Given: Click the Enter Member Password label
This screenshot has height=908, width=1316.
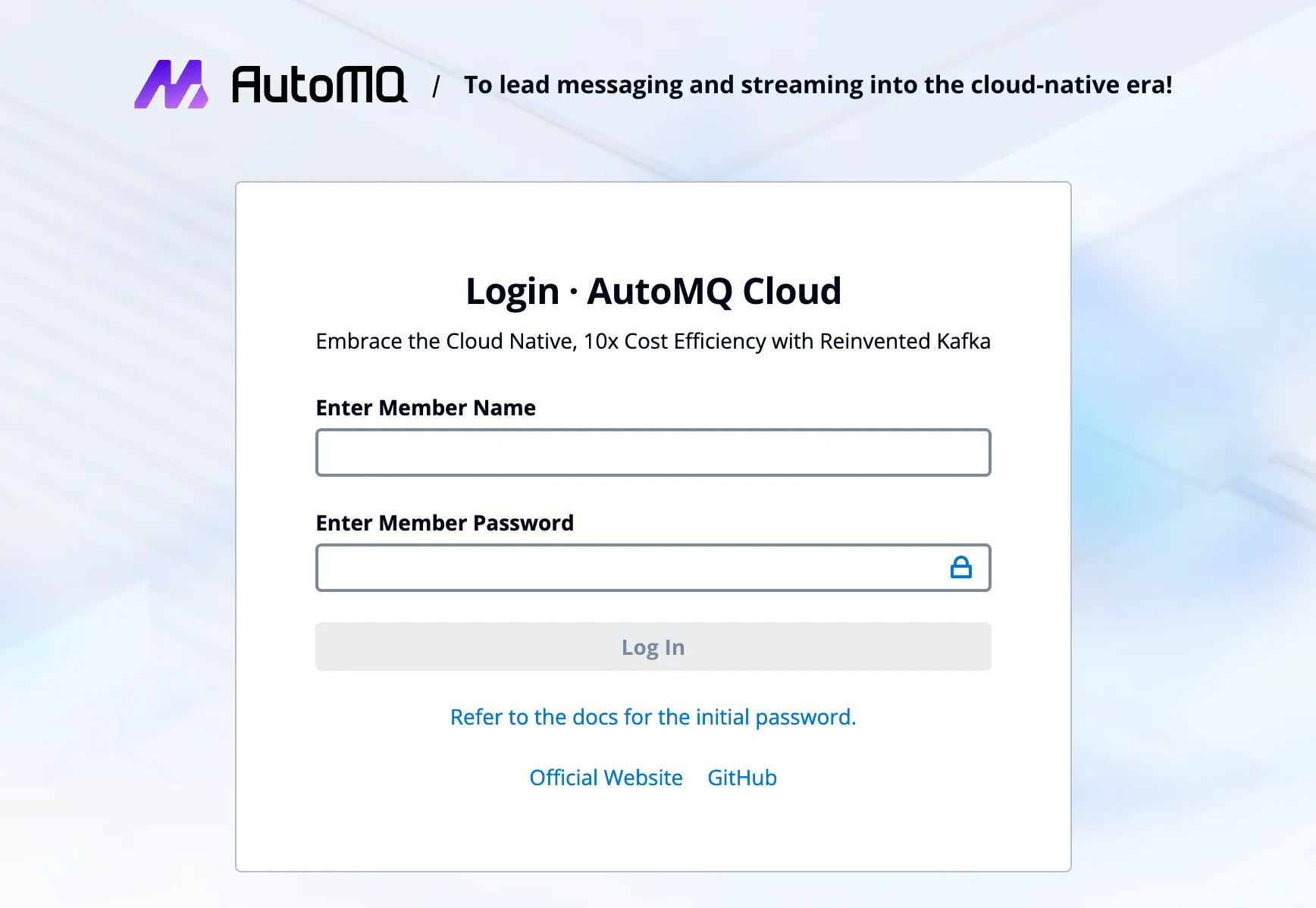Looking at the screenshot, I should coord(444,523).
